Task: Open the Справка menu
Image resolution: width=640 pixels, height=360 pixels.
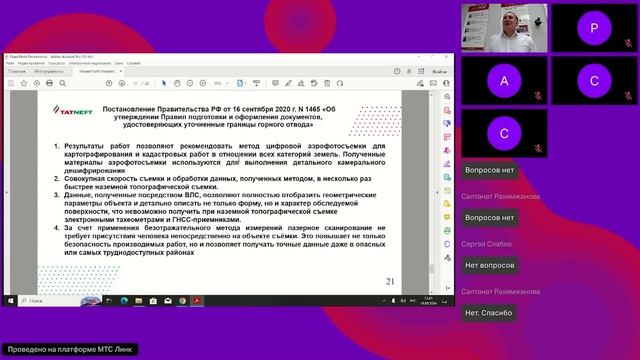Action: point(133,63)
